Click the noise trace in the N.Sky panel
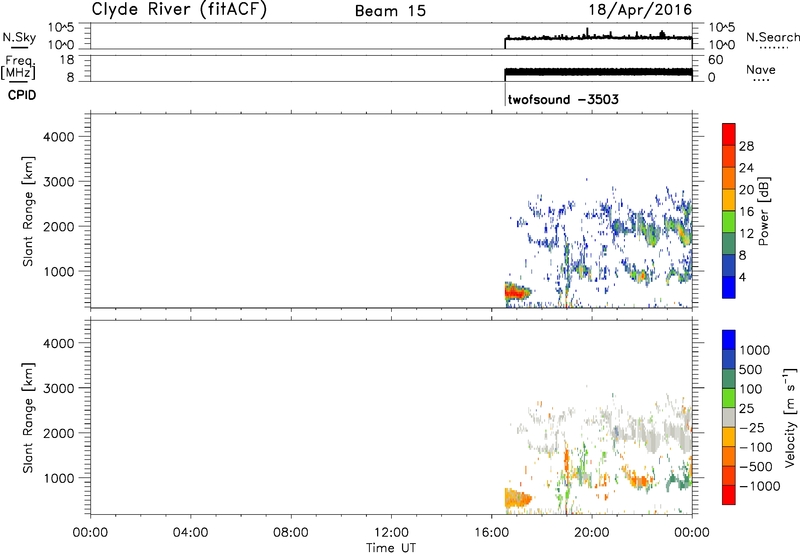800x554 pixels. (598, 37)
